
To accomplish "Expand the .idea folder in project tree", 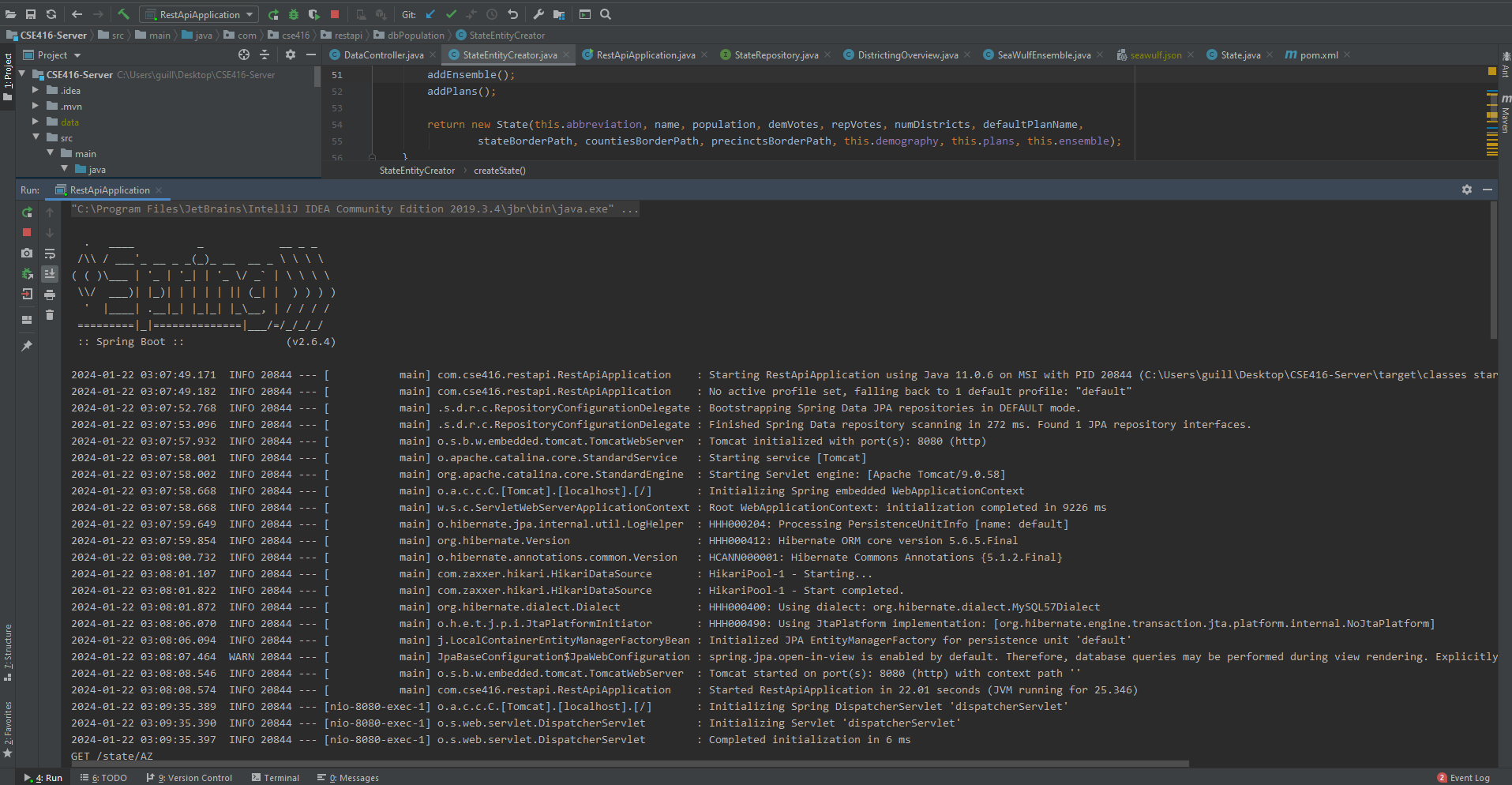I will (36, 91).
